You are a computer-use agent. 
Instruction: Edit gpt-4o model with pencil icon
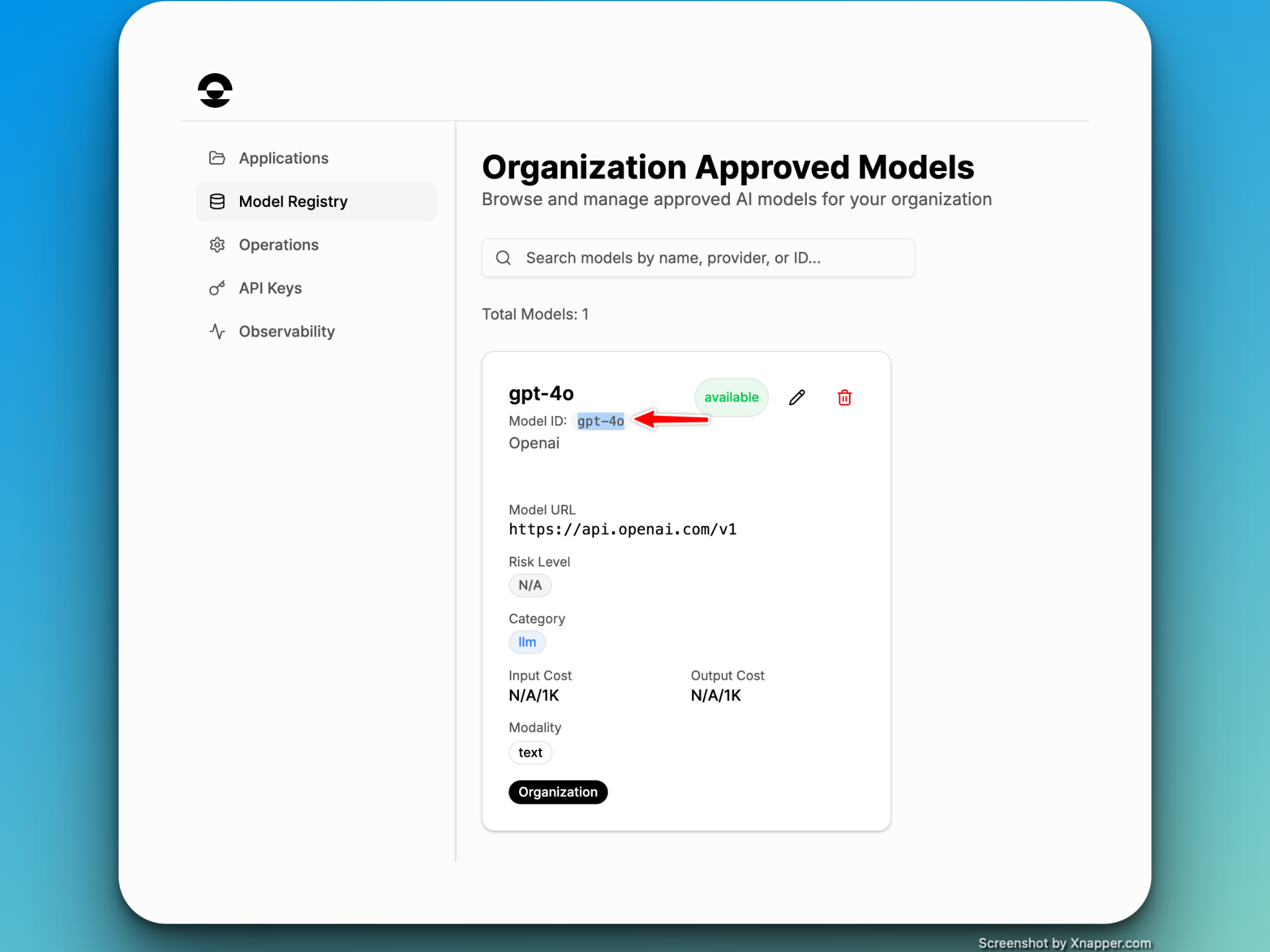[x=797, y=397]
